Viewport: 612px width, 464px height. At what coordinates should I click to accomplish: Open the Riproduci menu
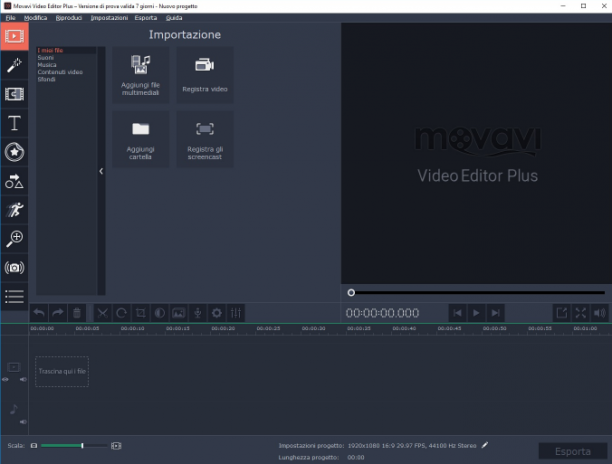point(69,18)
